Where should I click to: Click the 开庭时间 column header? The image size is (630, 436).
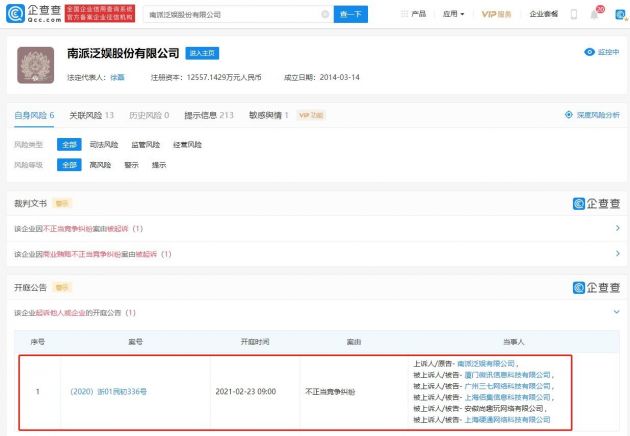(x=255, y=342)
